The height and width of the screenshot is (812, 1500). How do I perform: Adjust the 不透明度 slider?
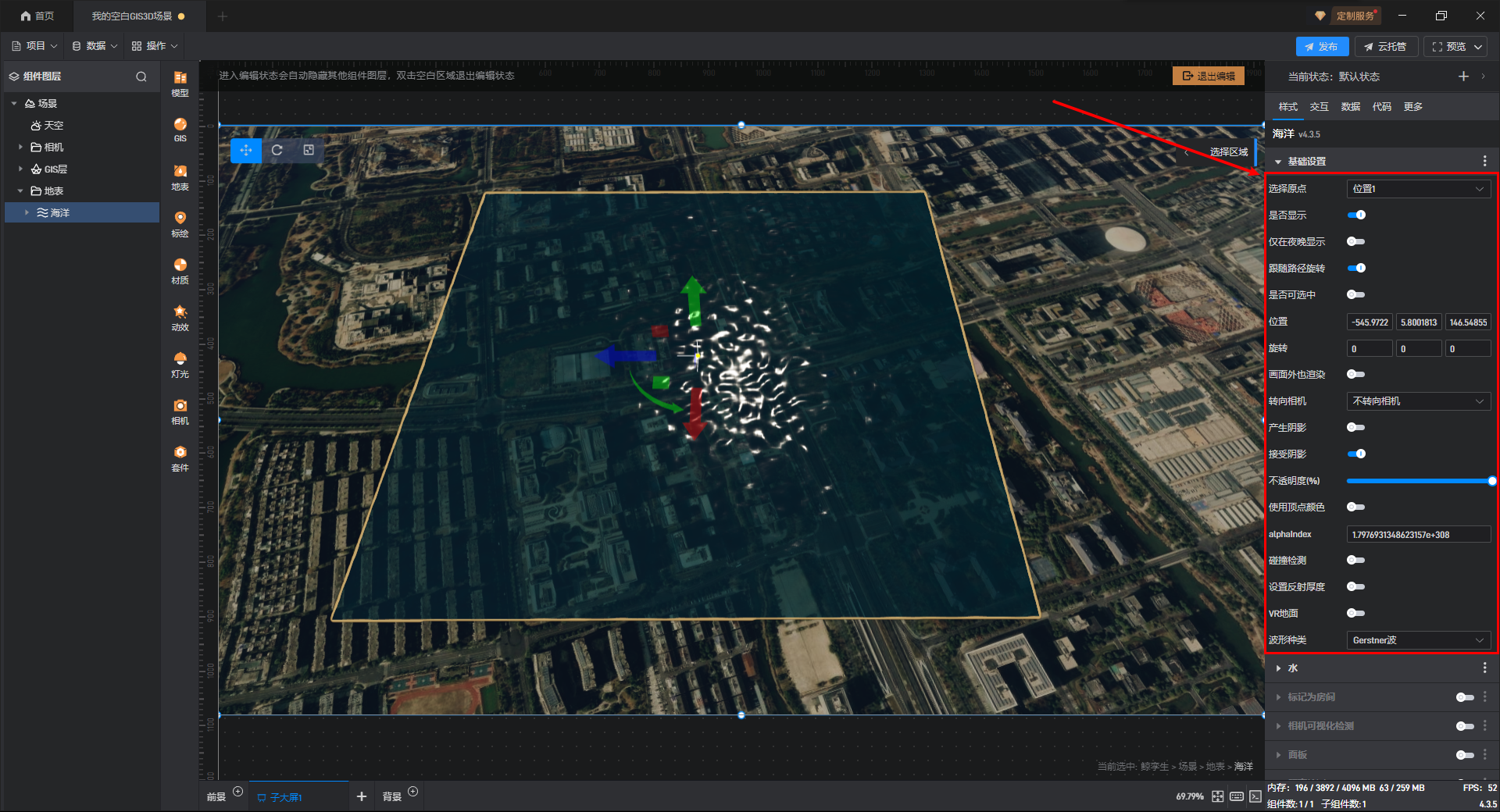(1418, 481)
